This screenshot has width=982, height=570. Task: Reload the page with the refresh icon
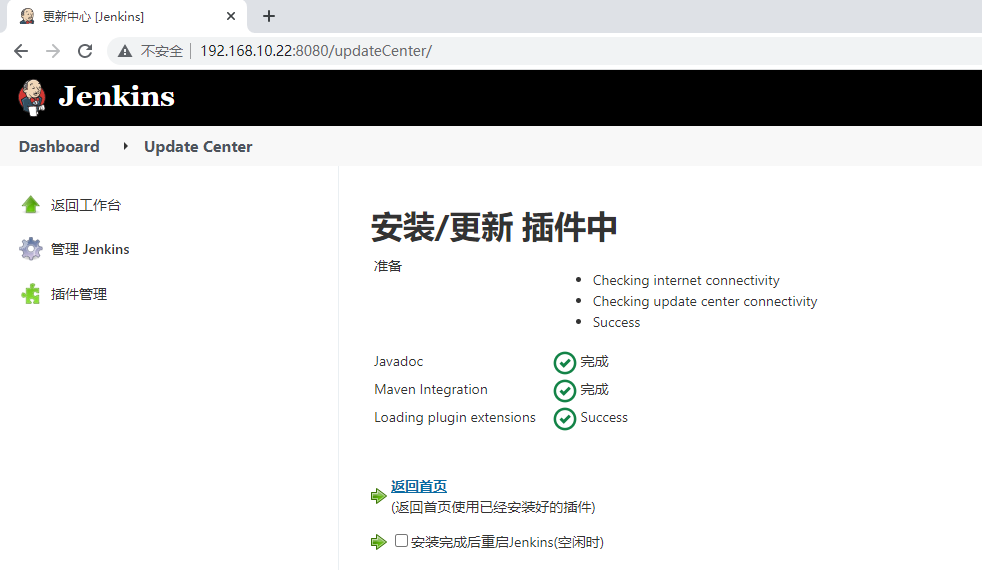(85, 51)
